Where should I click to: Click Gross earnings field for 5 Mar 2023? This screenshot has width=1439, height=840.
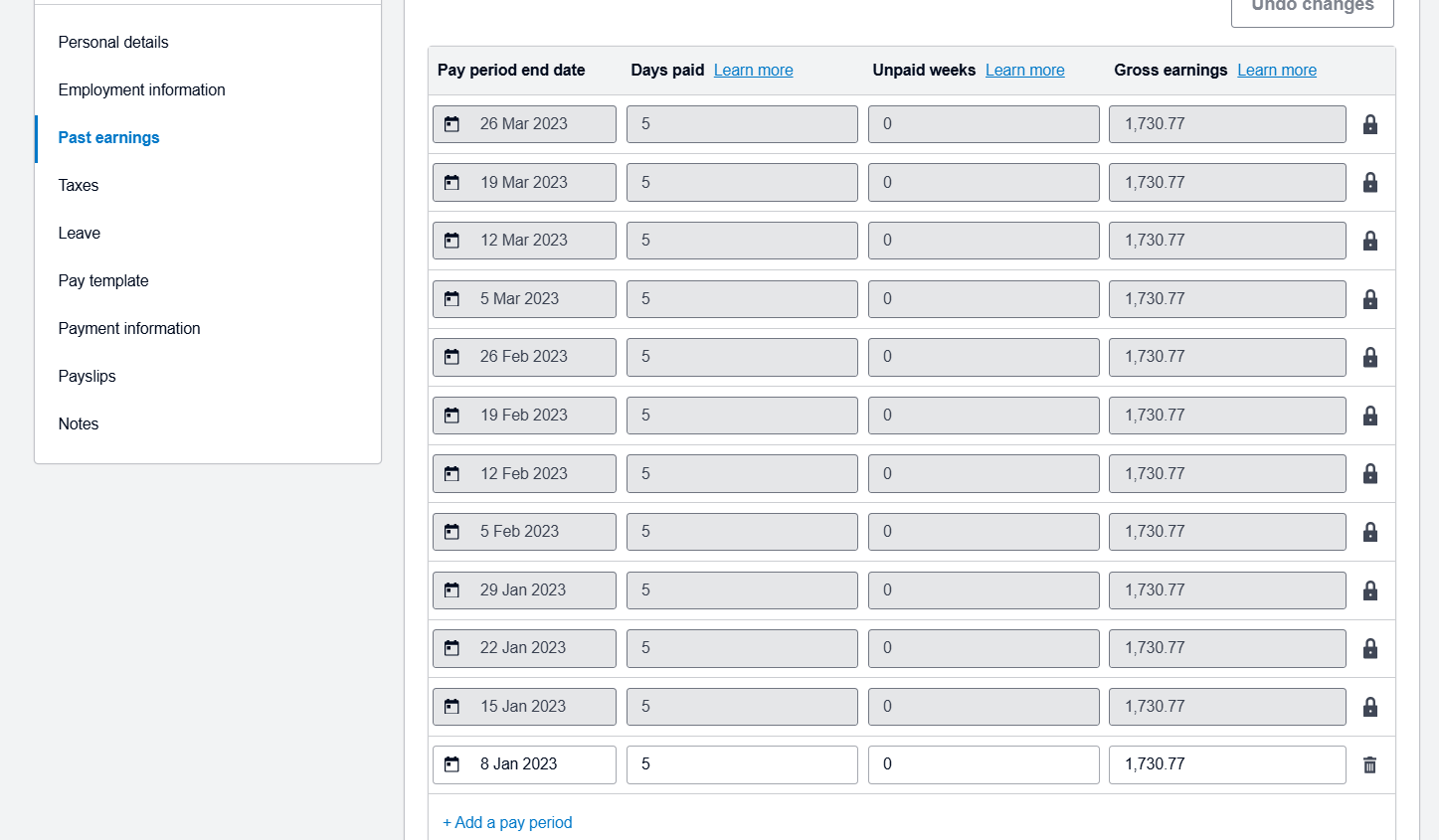(1227, 299)
